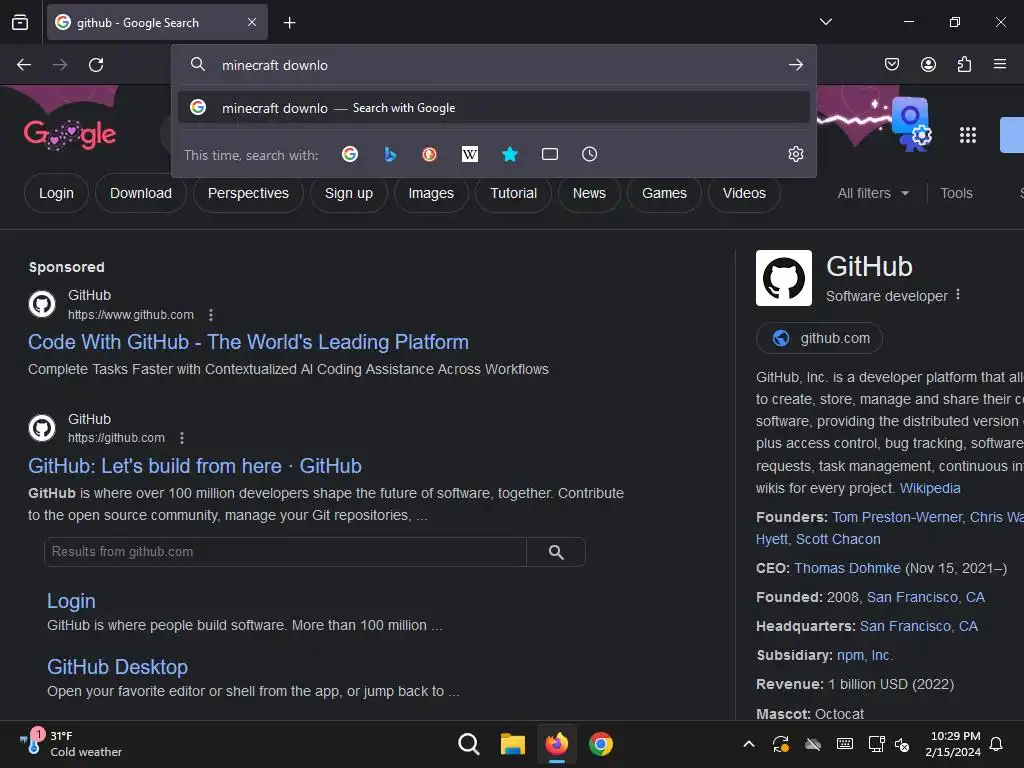1024x768 pixels.
Task: Open the Tom Preston-Werner founder link
Action: [897, 517]
